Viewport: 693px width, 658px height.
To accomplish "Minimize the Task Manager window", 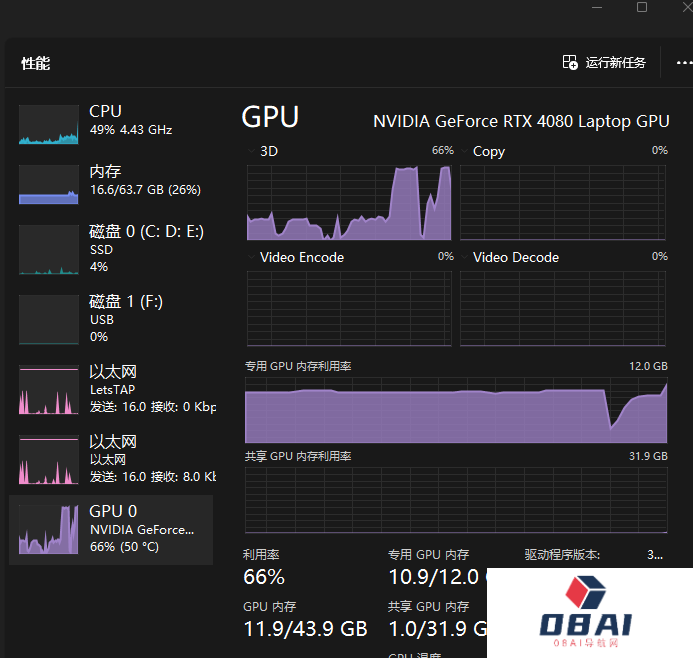I will click(597, 7).
